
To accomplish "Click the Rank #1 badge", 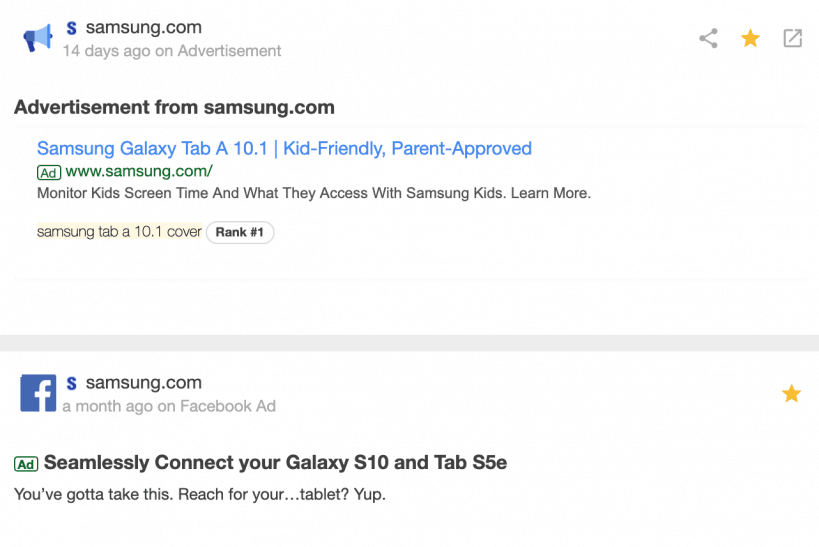I will pos(240,232).
